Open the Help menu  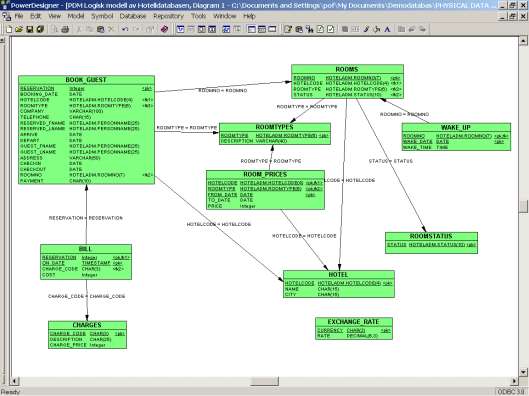(249, 16)
